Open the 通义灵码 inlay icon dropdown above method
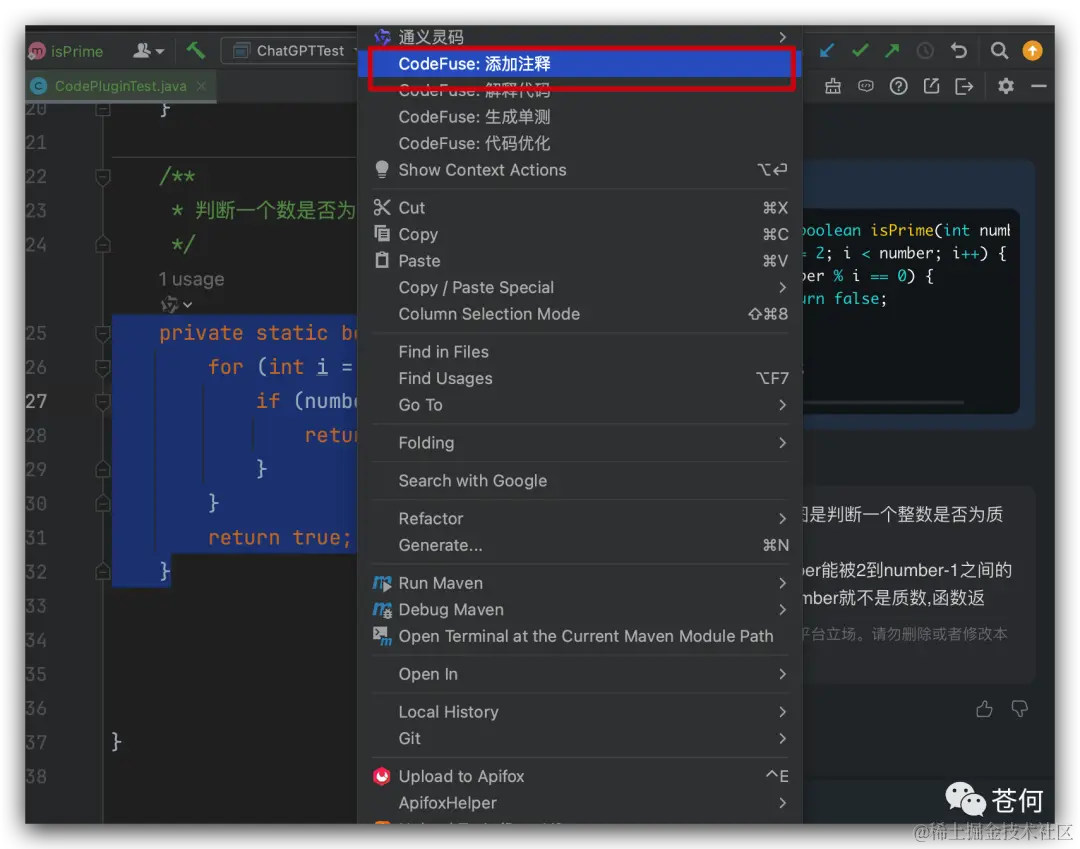 point(176,304)
